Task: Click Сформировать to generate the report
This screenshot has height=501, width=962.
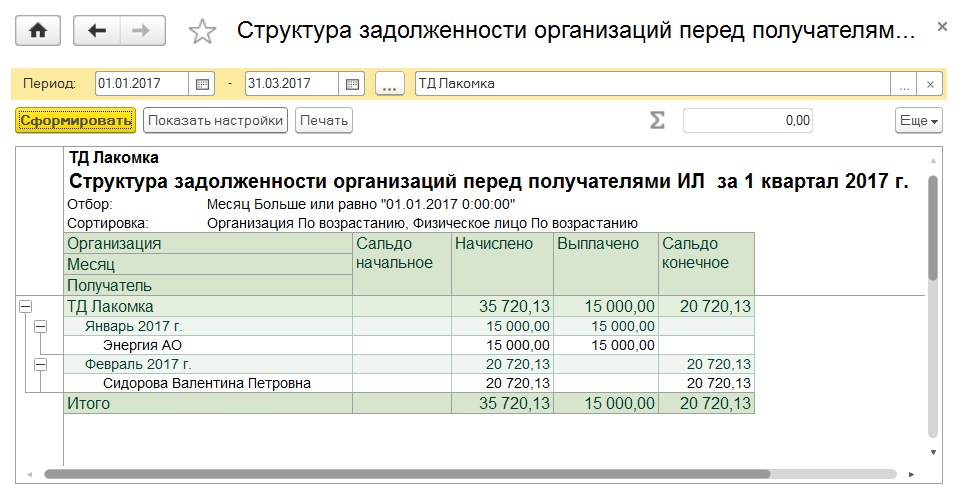Action: 75,121
